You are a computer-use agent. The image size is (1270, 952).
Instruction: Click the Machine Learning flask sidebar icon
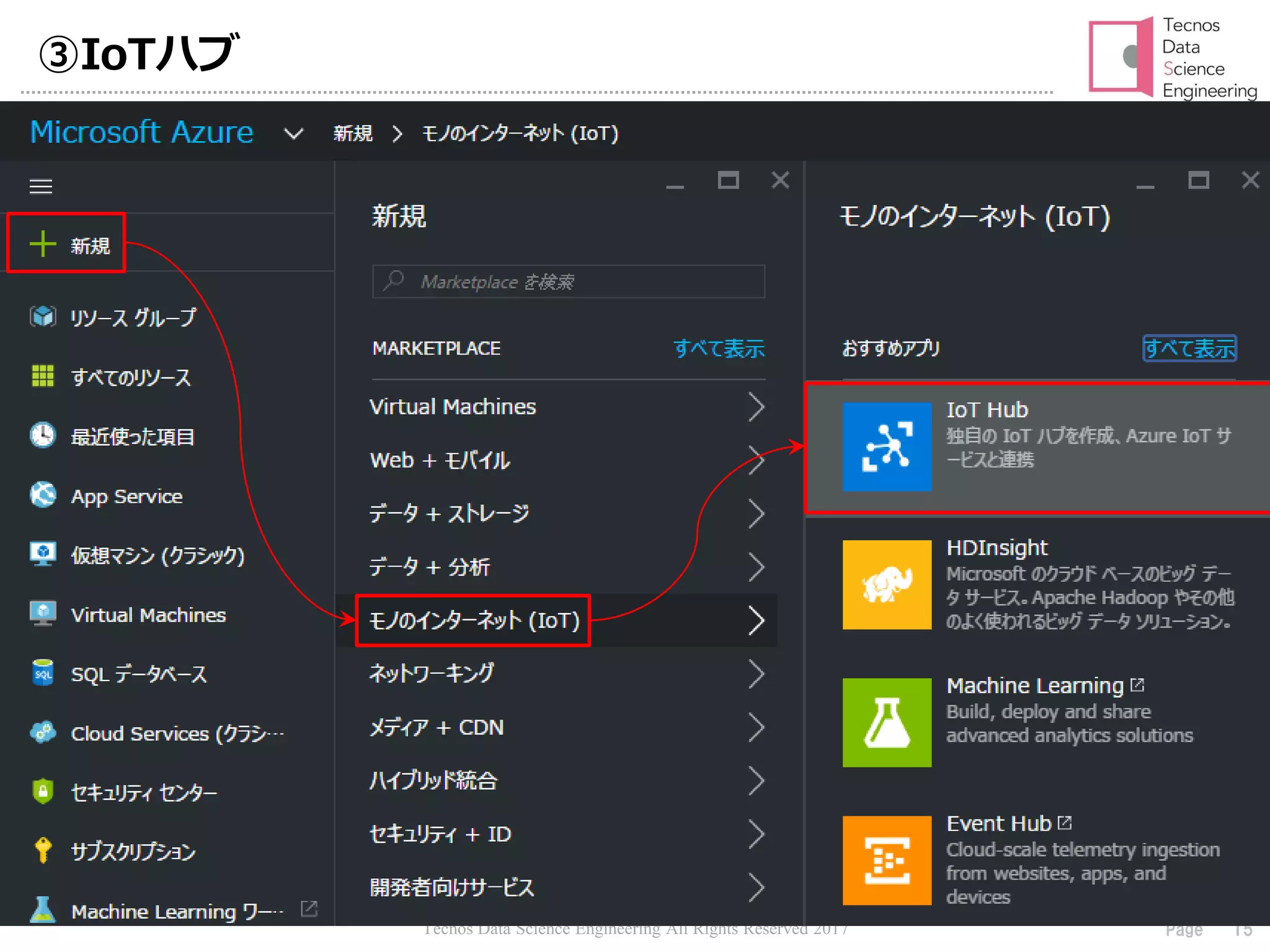point(43,910)
